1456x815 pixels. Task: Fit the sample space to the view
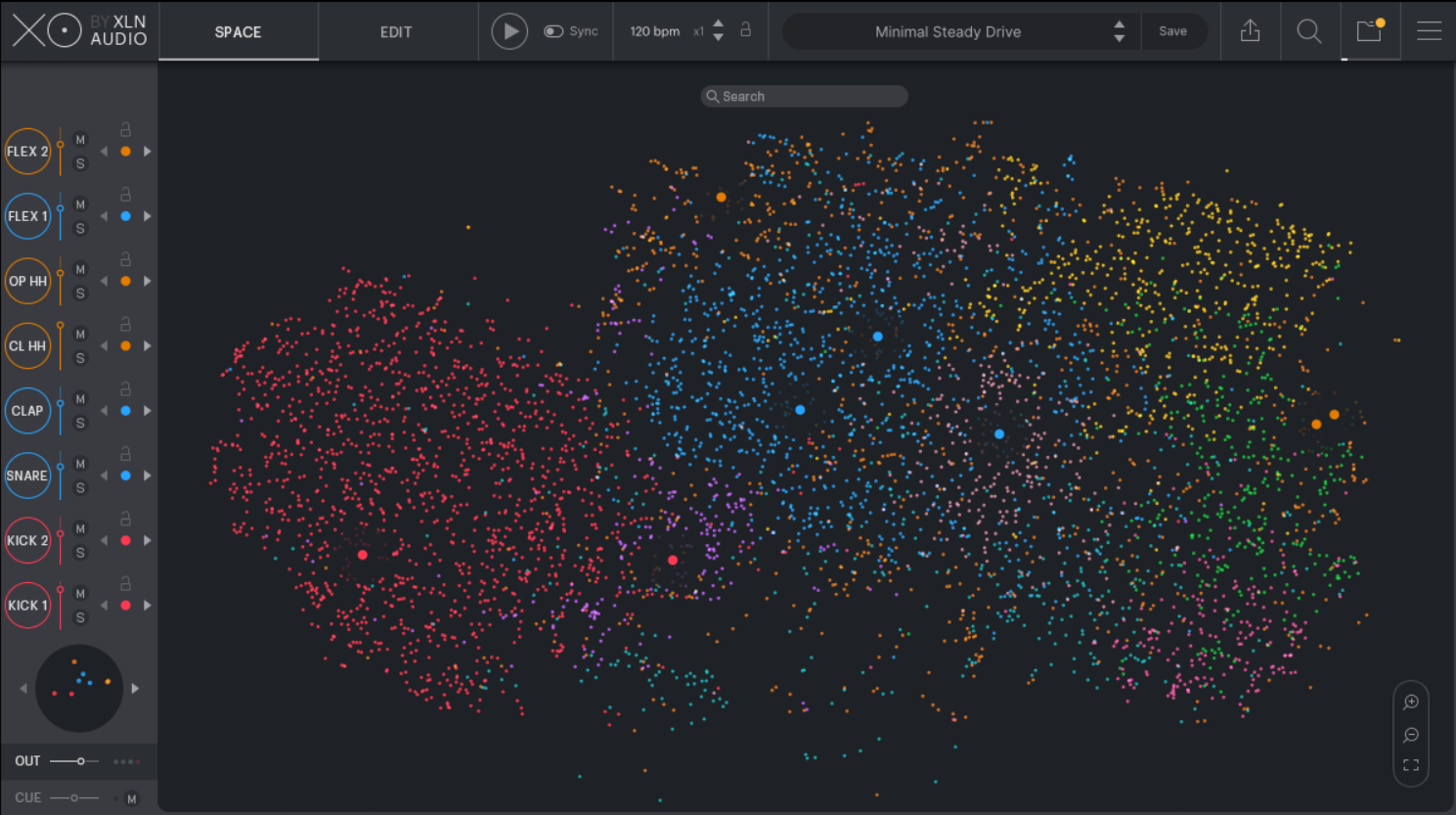coord(1411,765)
